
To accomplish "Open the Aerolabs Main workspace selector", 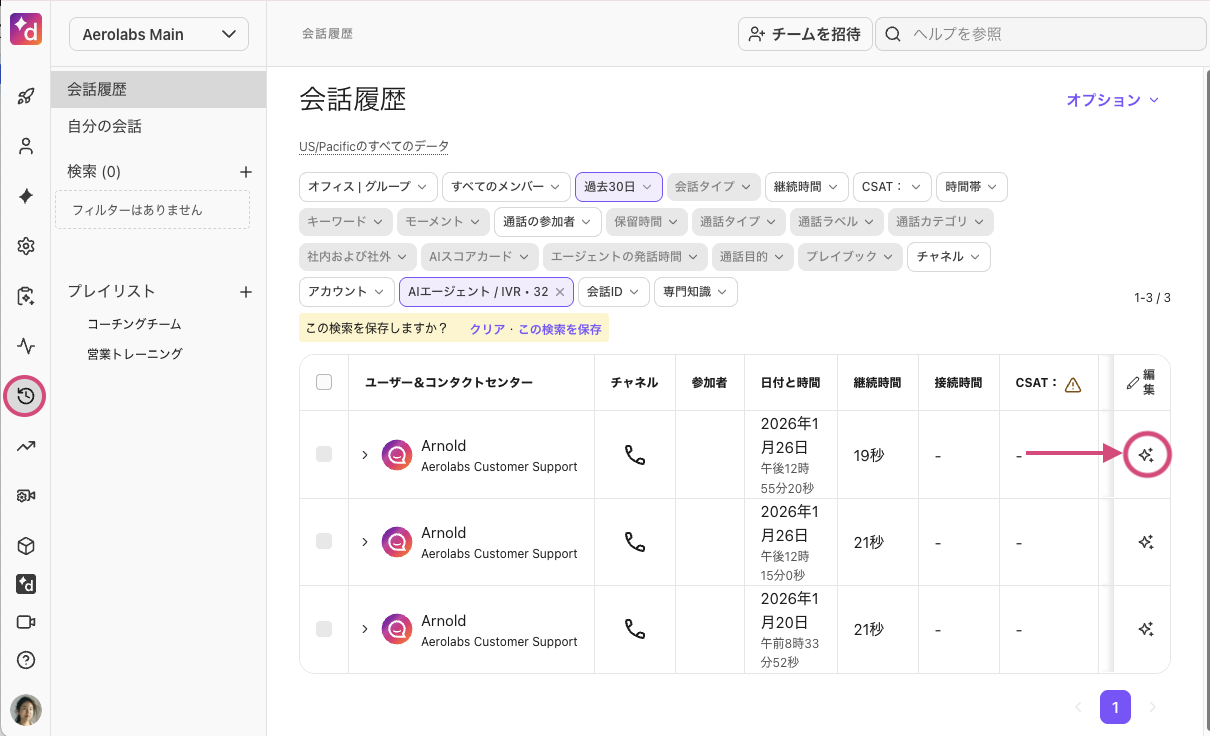I will [x=158, y=34].
